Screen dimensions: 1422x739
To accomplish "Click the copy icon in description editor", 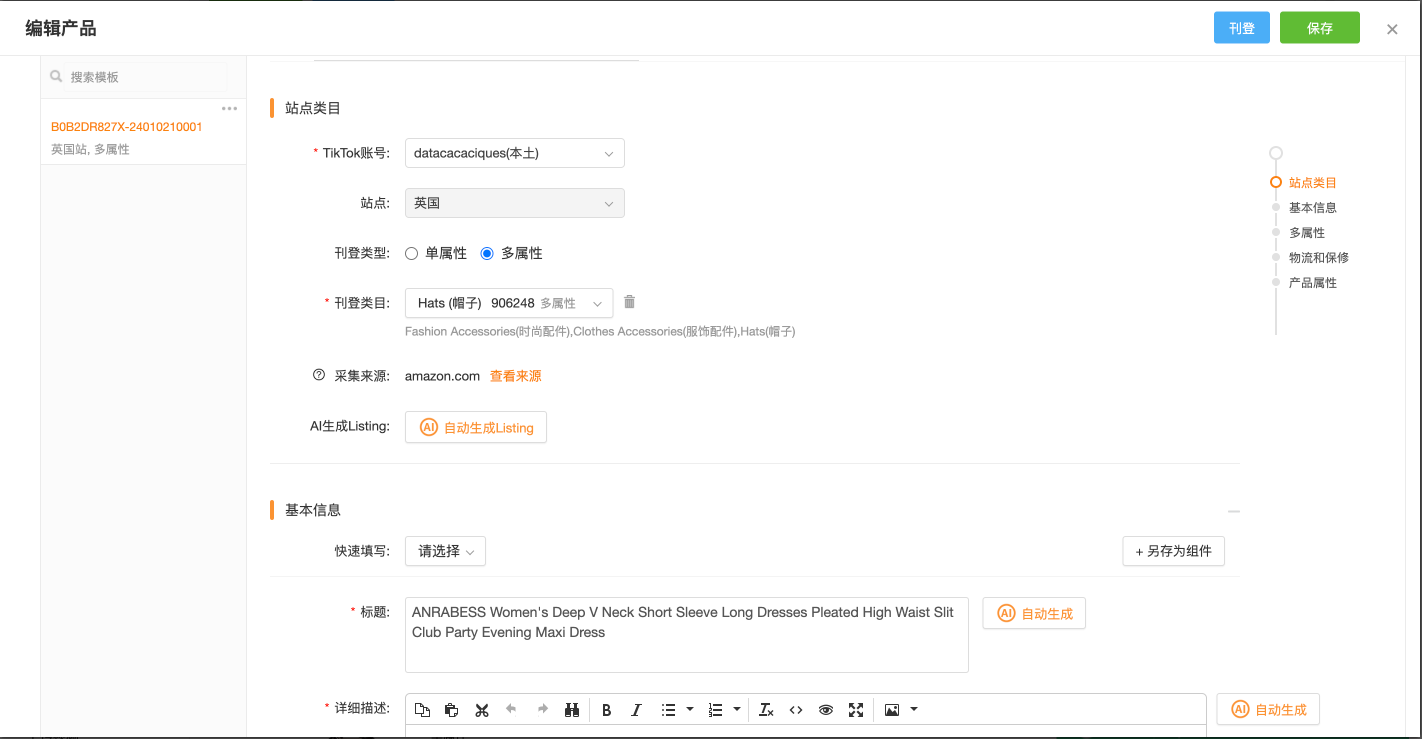I will 422,710.
